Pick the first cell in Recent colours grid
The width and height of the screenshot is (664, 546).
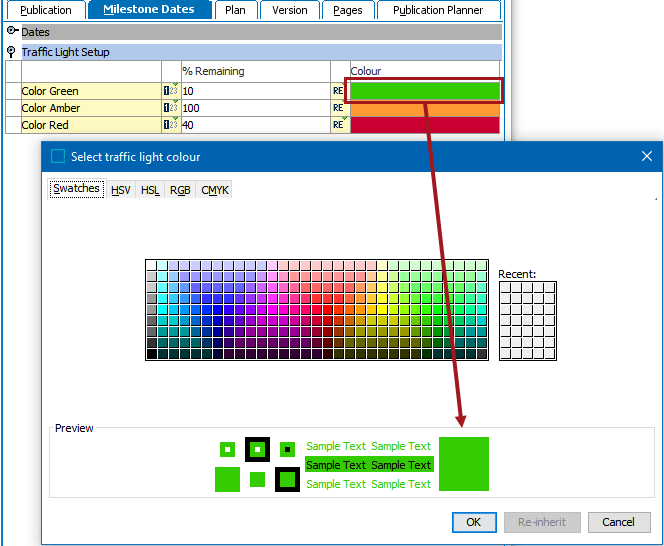coord(506,289)
